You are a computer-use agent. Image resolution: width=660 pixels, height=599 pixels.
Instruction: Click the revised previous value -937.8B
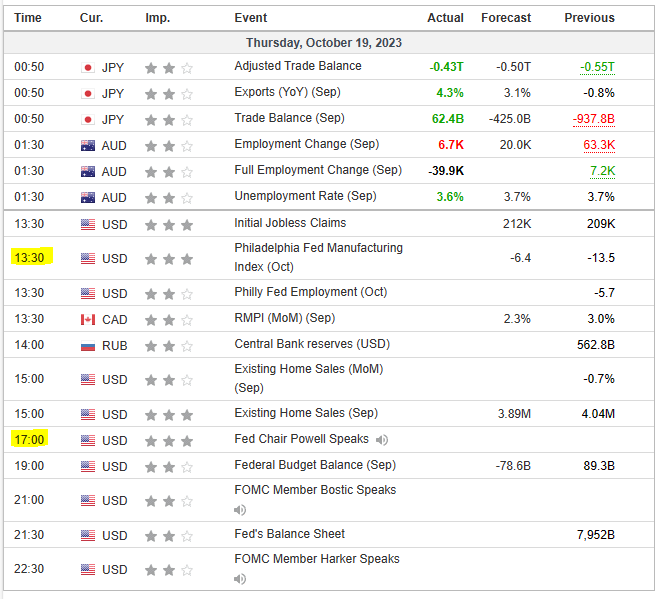click(x=594, y=119)
